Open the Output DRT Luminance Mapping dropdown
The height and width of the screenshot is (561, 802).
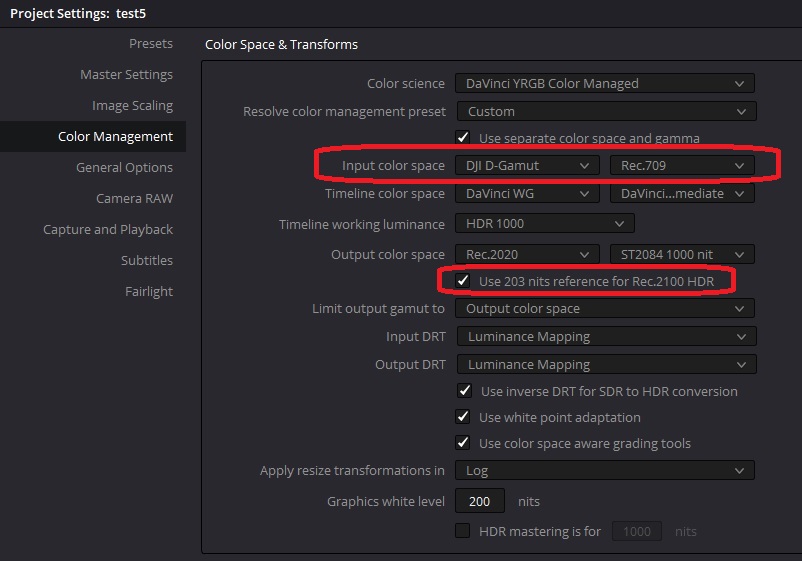606,365
